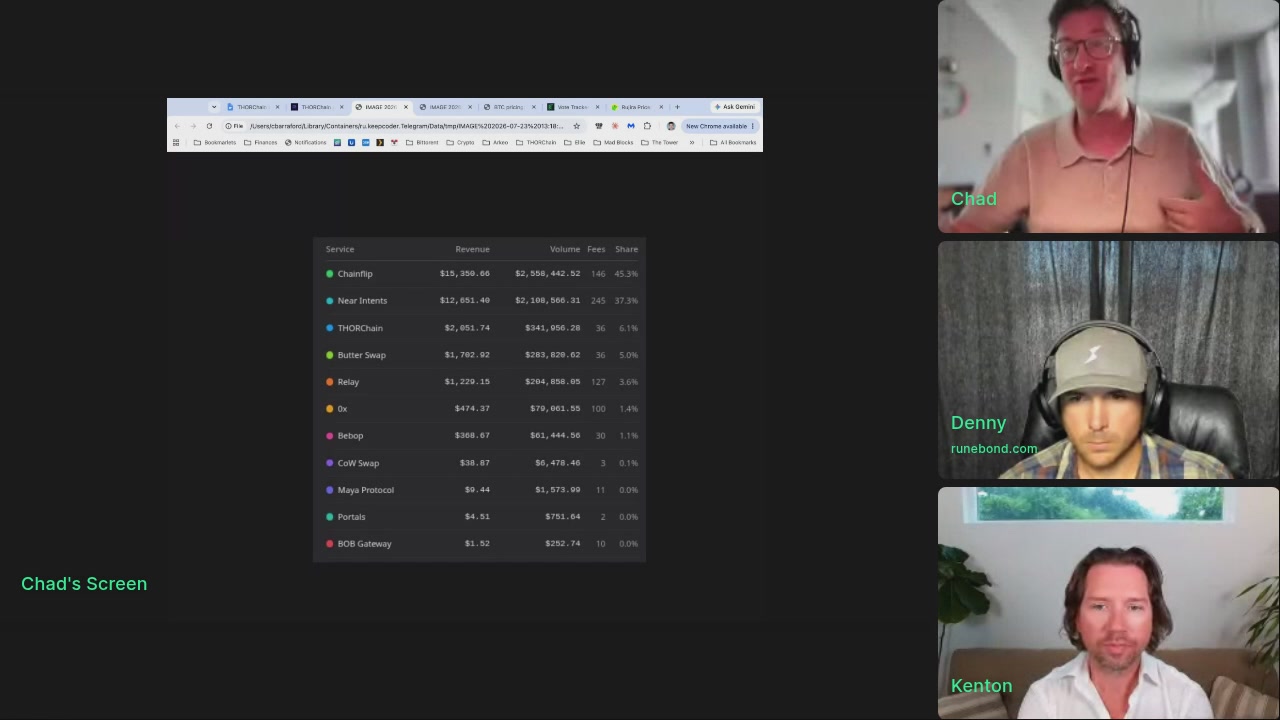Bookmark this page with the star icon
The width and height of the screenshot is (1280, 720).
click(x=576, y=126)
